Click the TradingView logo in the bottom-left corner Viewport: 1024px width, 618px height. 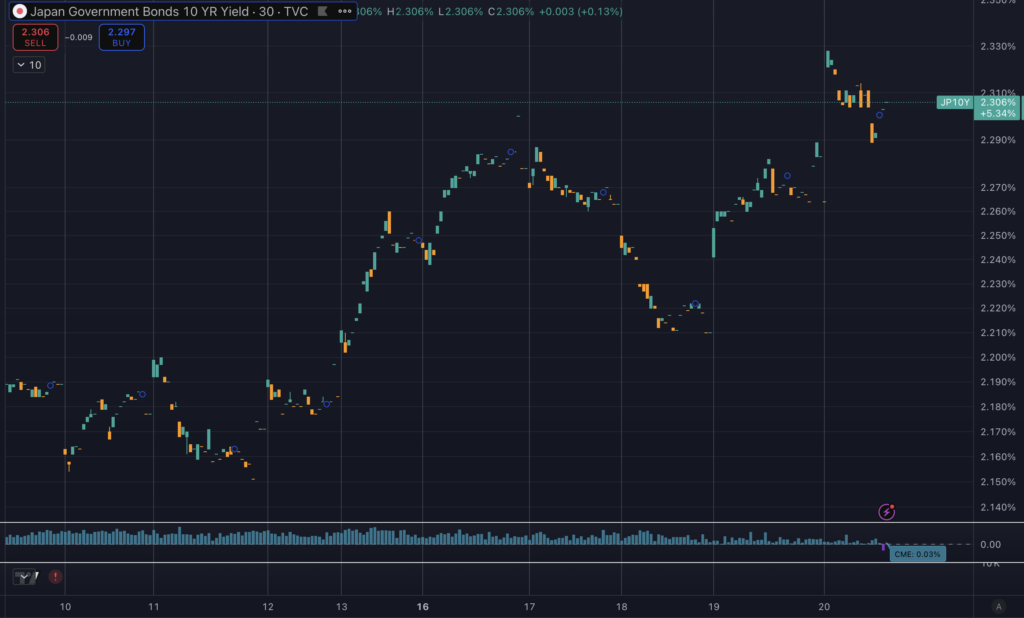(x=24, y=577)
